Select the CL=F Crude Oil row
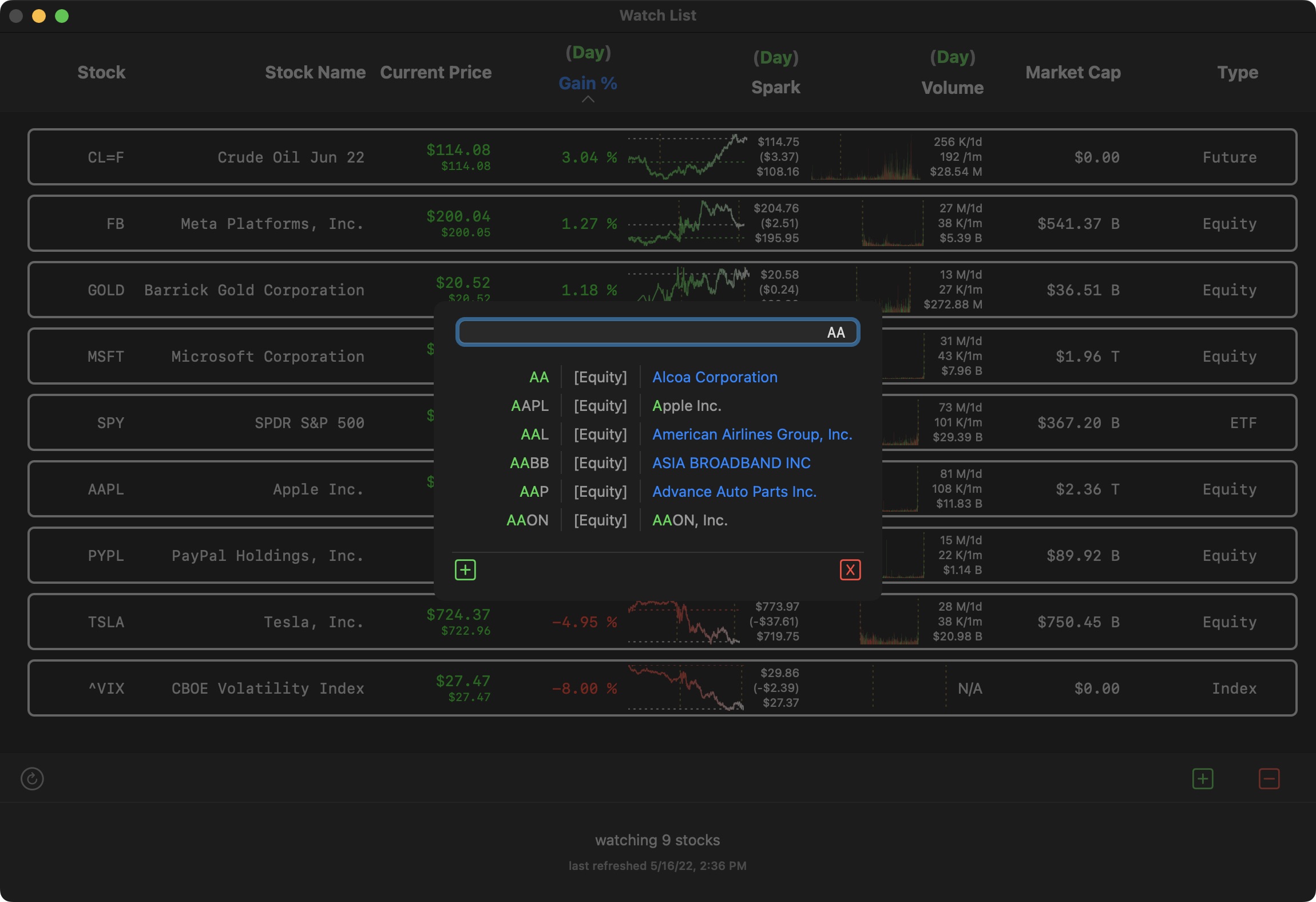This screenshot has height=902, width=1316. coord(662,157)
